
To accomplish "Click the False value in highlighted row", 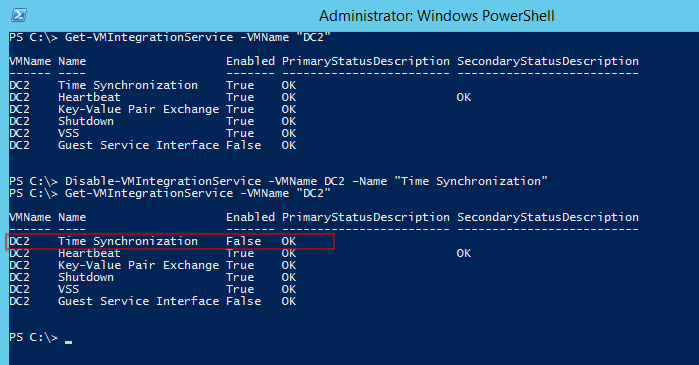I will pyautogui.click(x=243, y=241).
